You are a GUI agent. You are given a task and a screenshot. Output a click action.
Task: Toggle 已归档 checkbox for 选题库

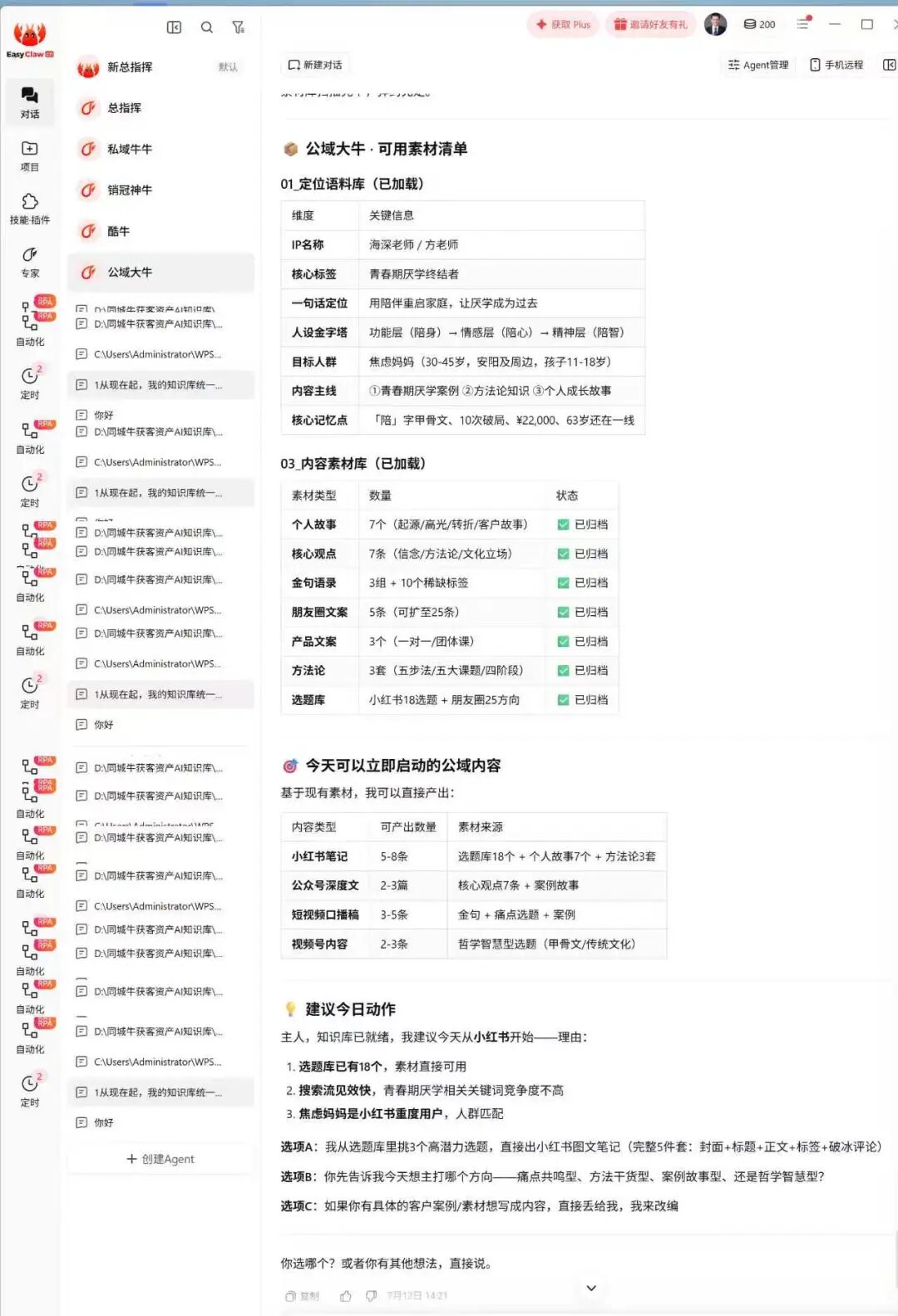[x=563, y=700]
